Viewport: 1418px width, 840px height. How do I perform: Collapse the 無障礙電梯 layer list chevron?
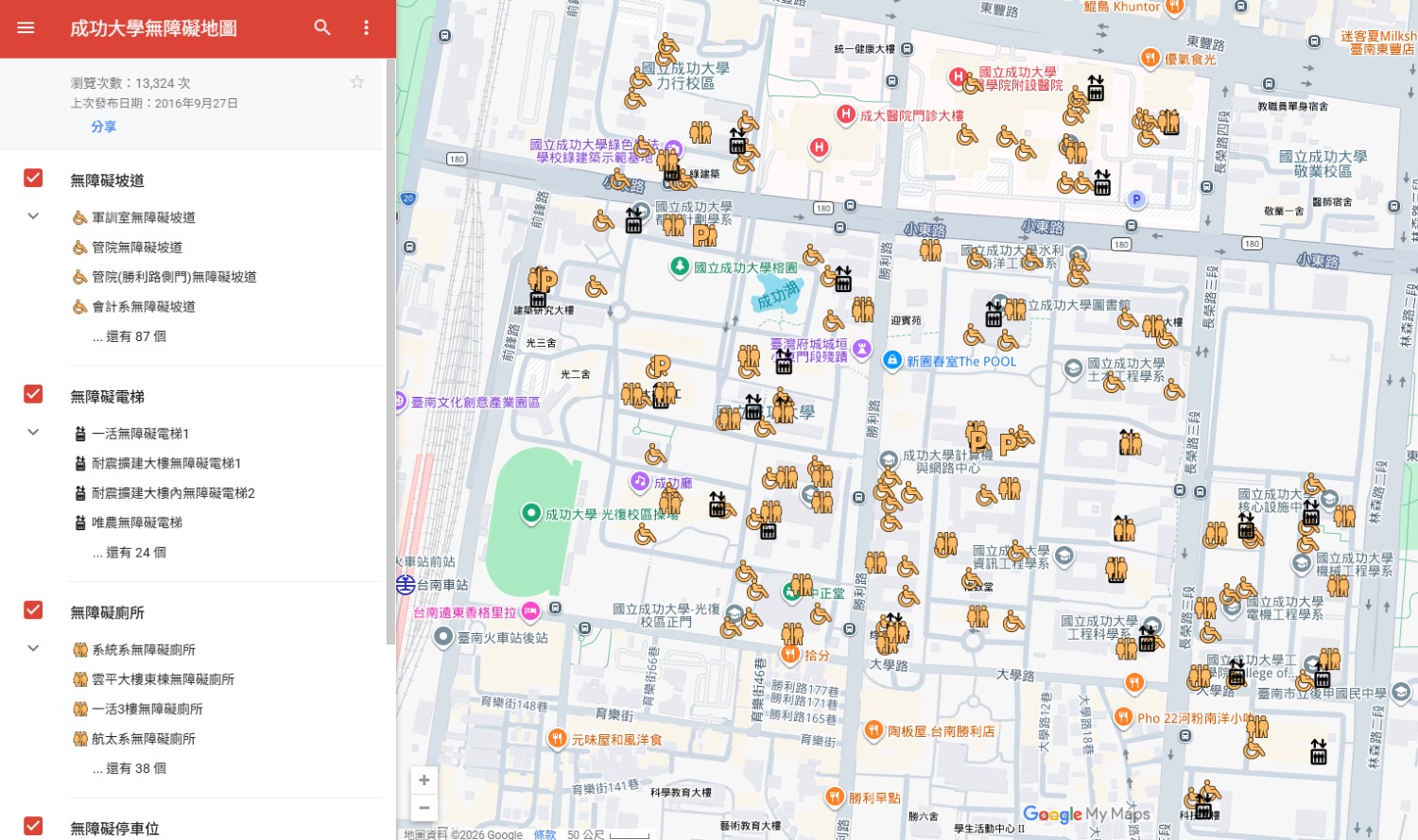click(33, 433)
